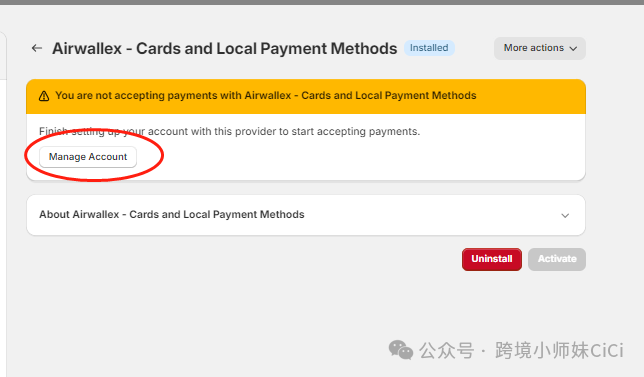Click About Airwallex - Cards and Local Payment Methods row
The width and height of the screenshot is (644, 377).
[x=306, y=215]
